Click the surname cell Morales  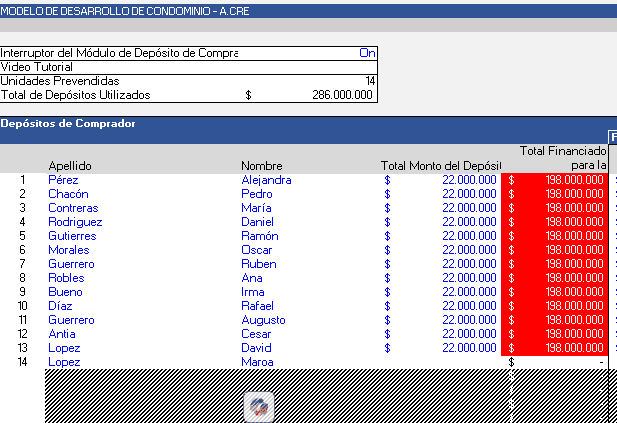pyautogui.click(x=69, y=250)
